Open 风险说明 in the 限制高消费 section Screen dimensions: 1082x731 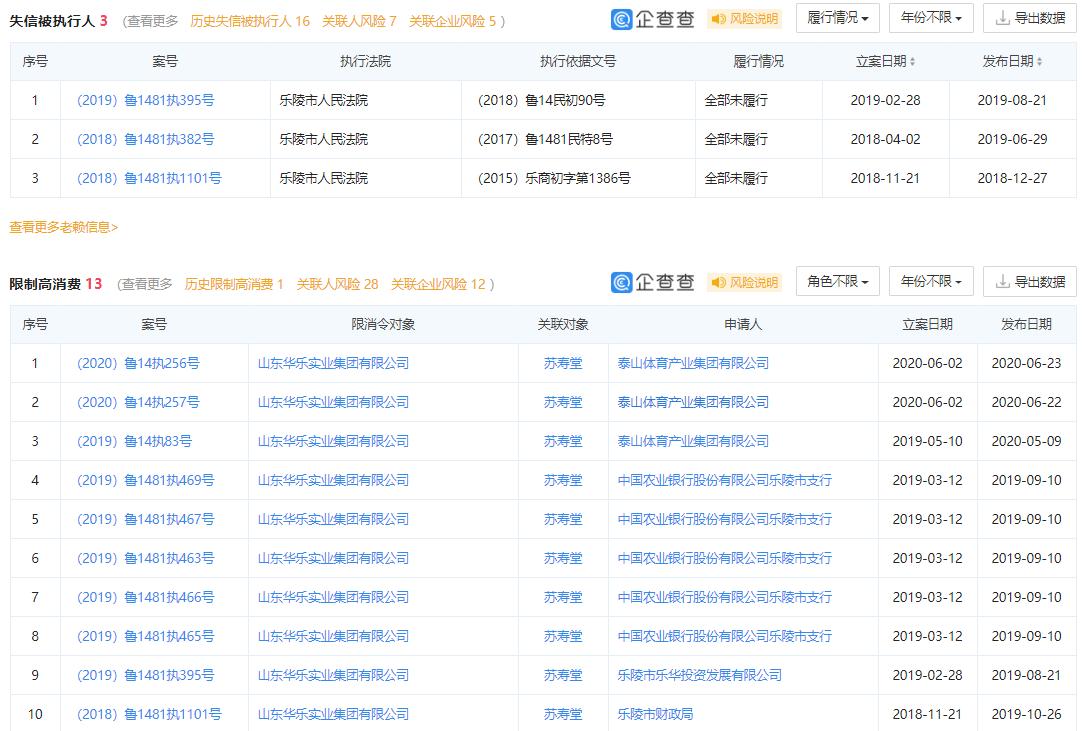(x=745, y=282)
